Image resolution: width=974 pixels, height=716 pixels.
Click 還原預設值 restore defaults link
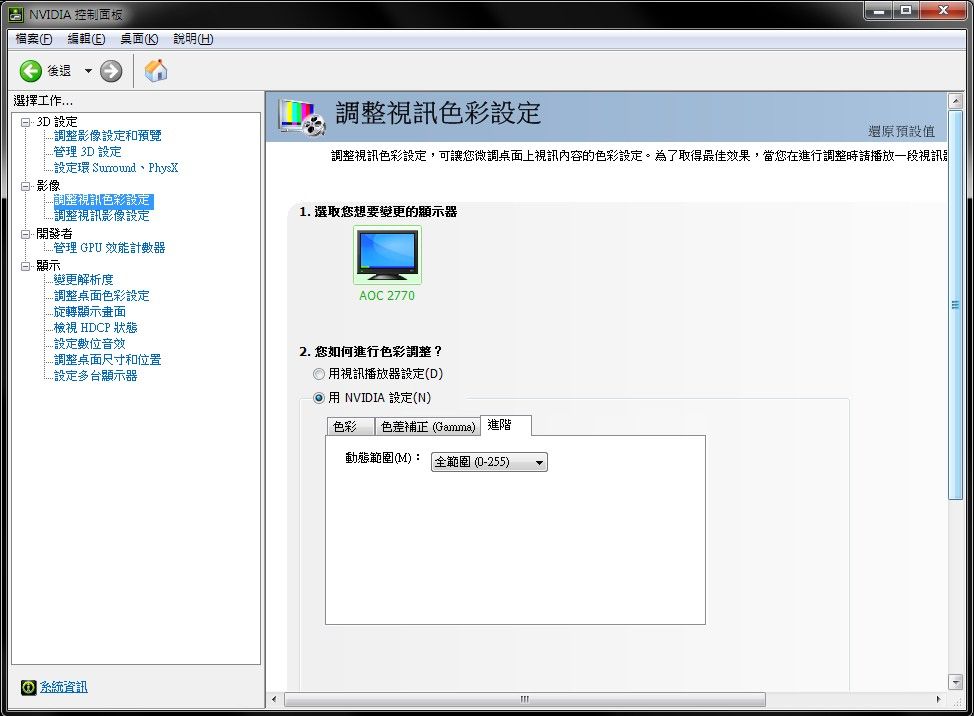coord(901,131)
